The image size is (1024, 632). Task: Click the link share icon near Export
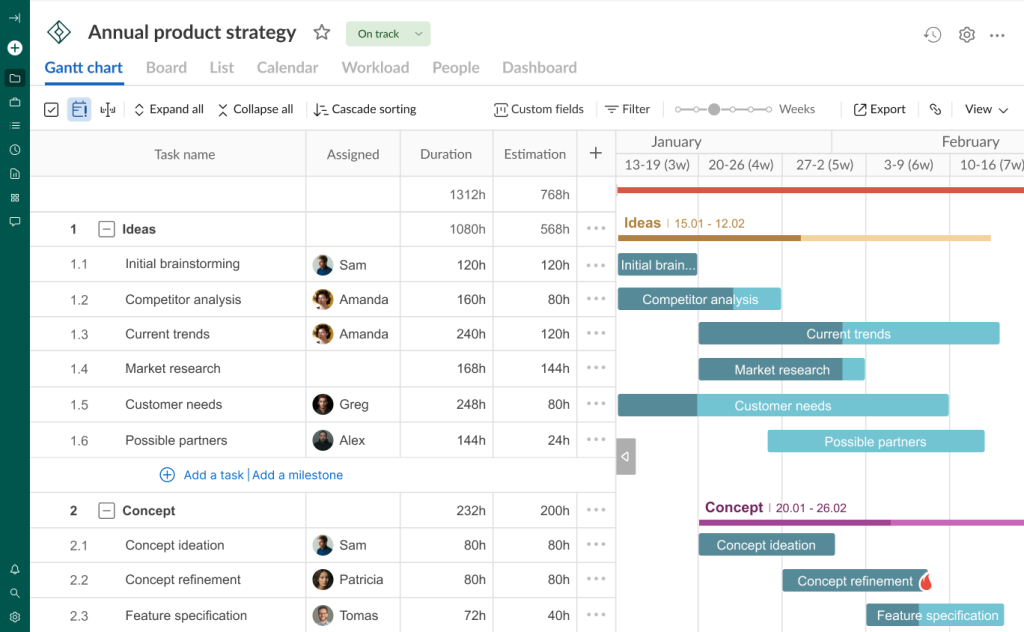point(935,109)
